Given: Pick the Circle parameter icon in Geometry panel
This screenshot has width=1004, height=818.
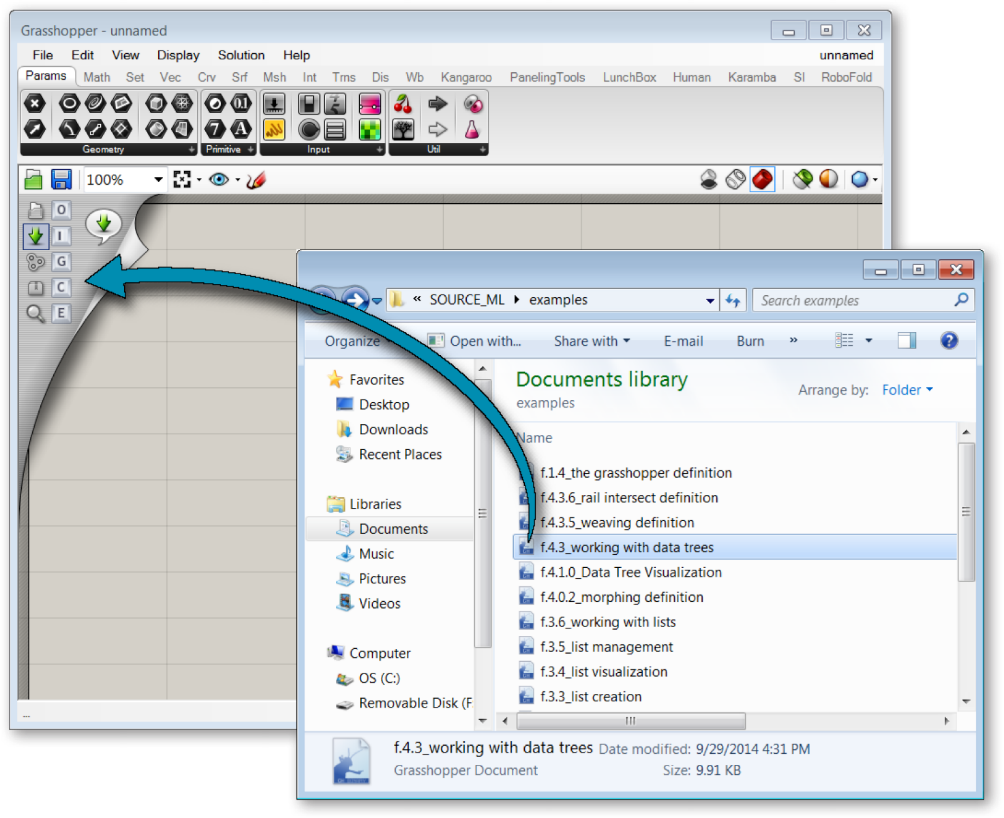Looking at the screenshot, I should [x=69, y=103].
